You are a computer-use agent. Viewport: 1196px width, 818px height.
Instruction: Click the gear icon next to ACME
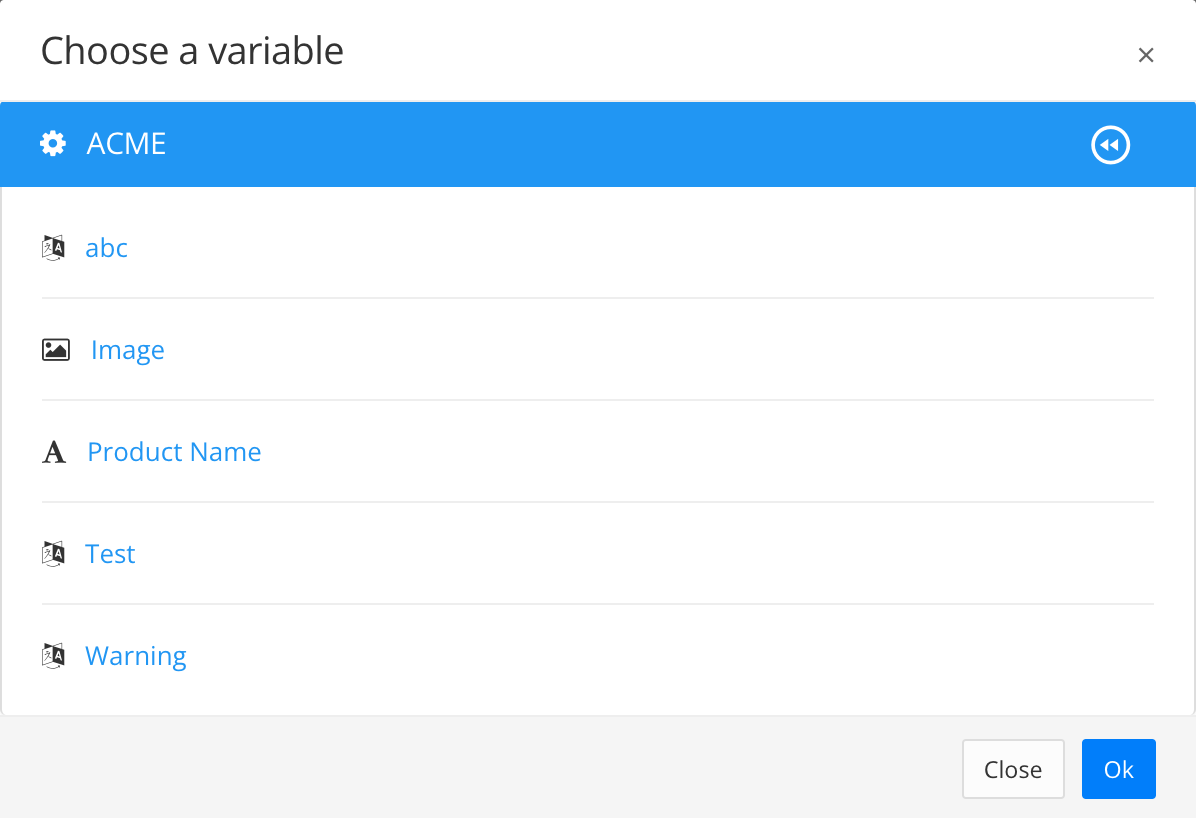(52, 143)
